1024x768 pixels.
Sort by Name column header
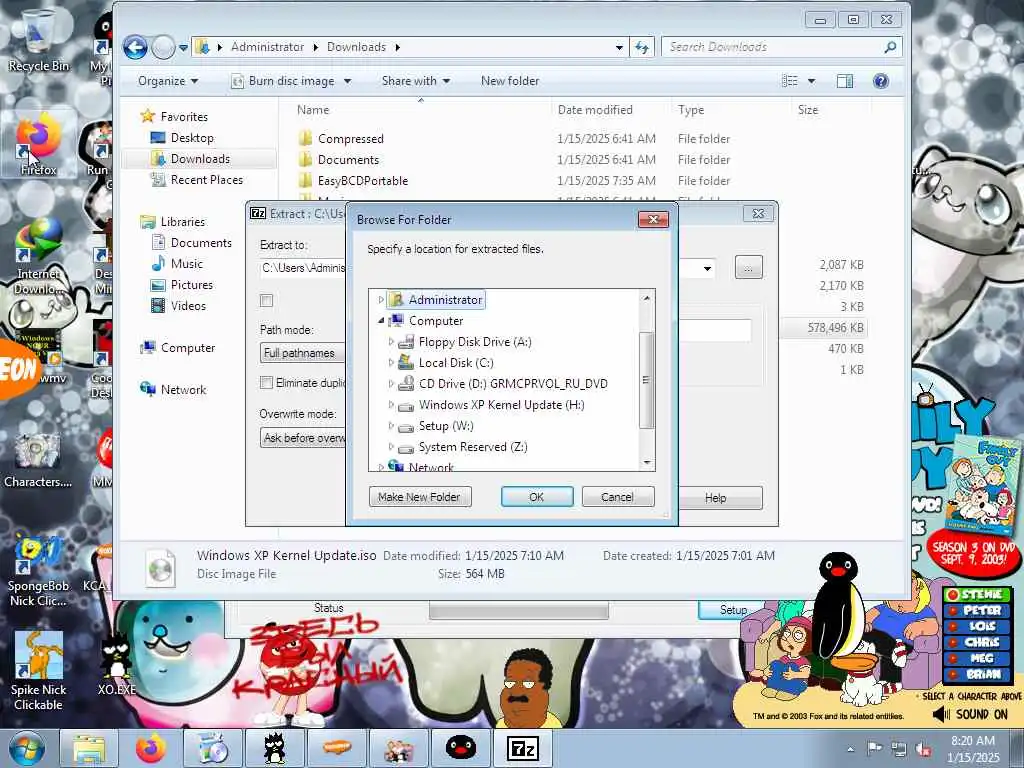pos(313,110)
